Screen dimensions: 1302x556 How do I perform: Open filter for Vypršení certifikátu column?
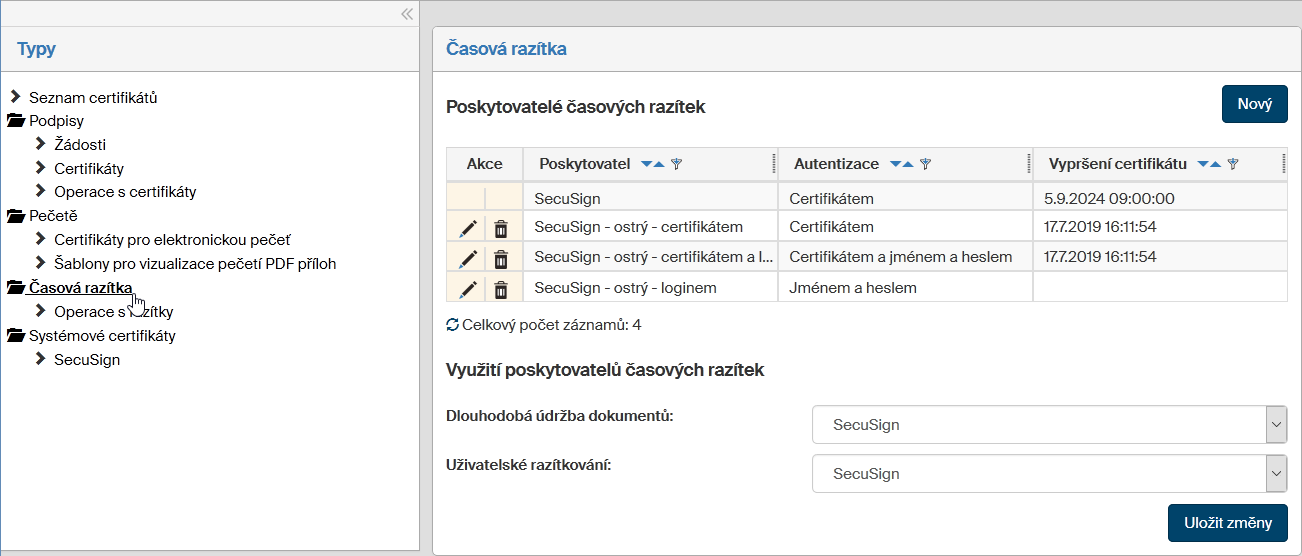tap(1233, 164)
